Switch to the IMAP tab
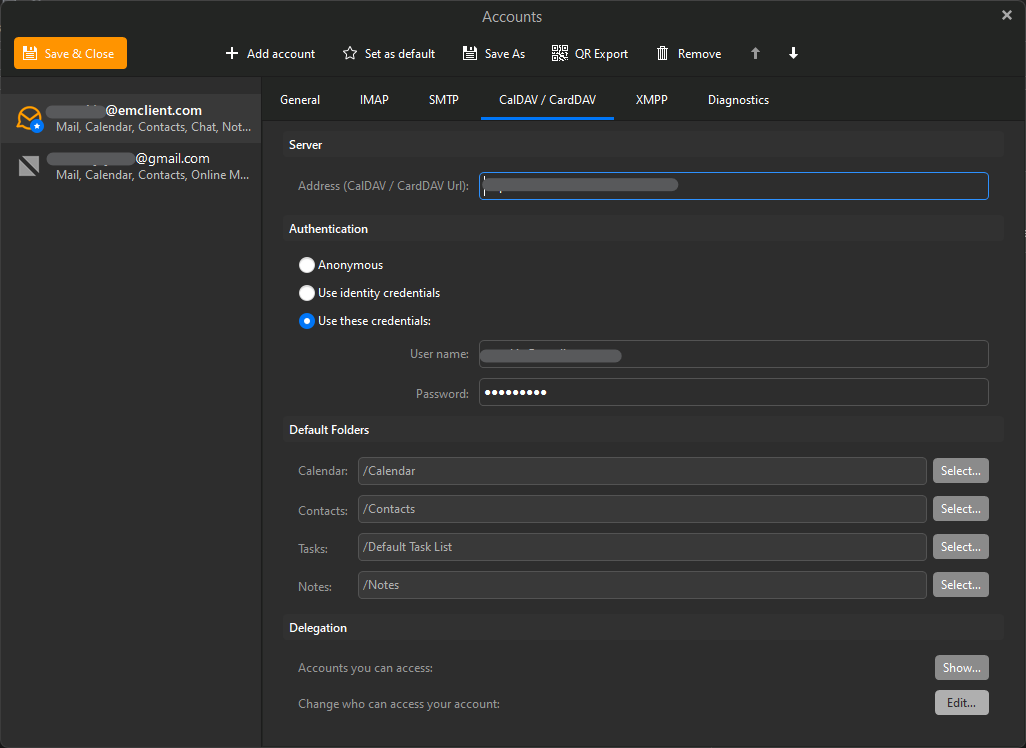1026x748 pixels. click(x=374, y=100)
